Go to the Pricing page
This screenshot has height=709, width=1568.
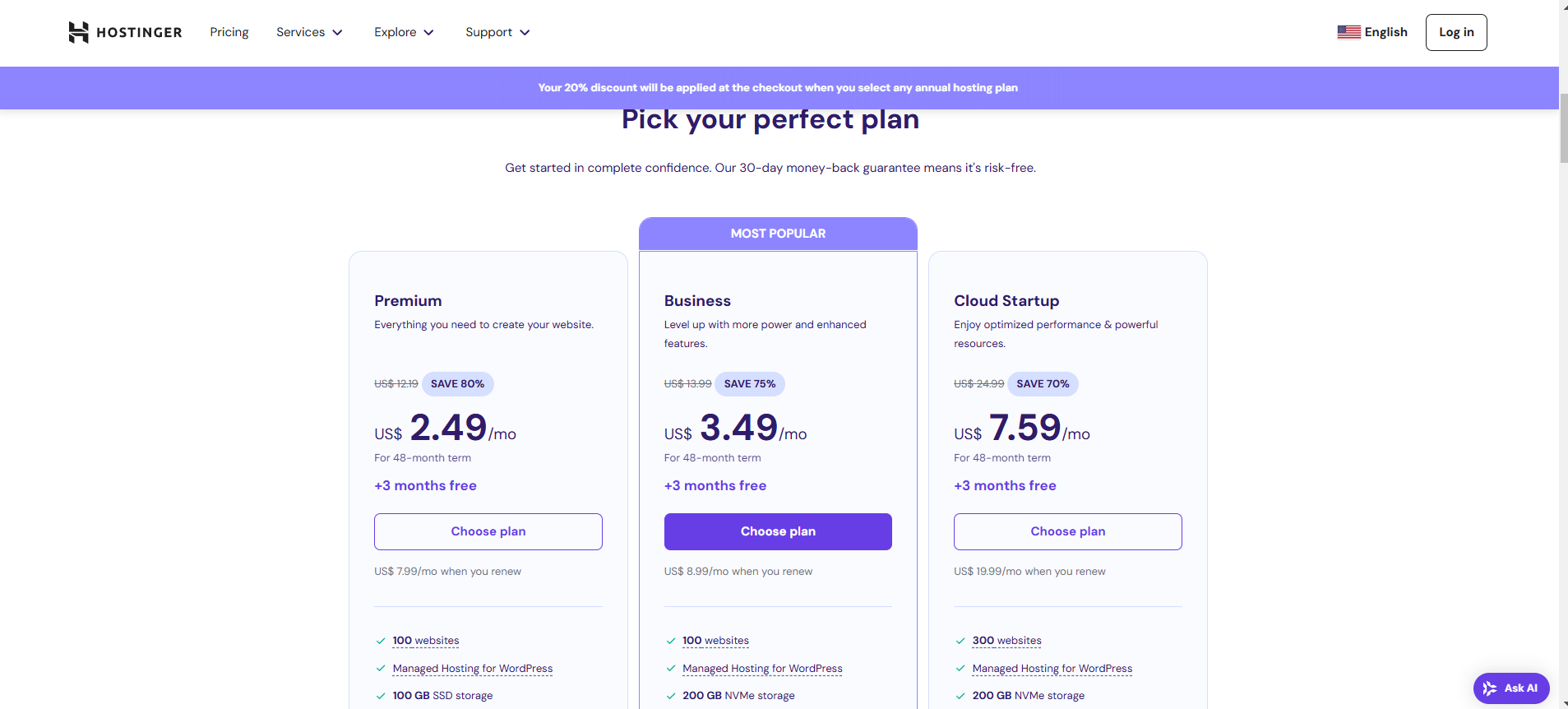229,32
